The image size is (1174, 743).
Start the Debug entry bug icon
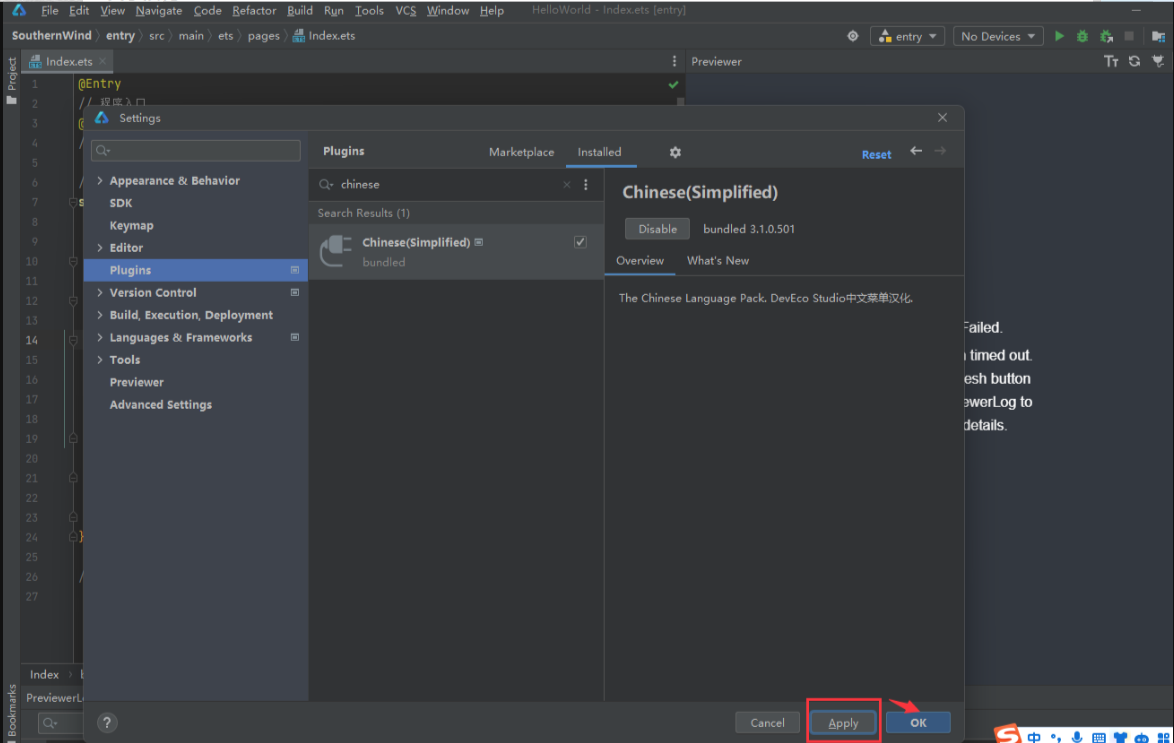tap(1082, 36)
